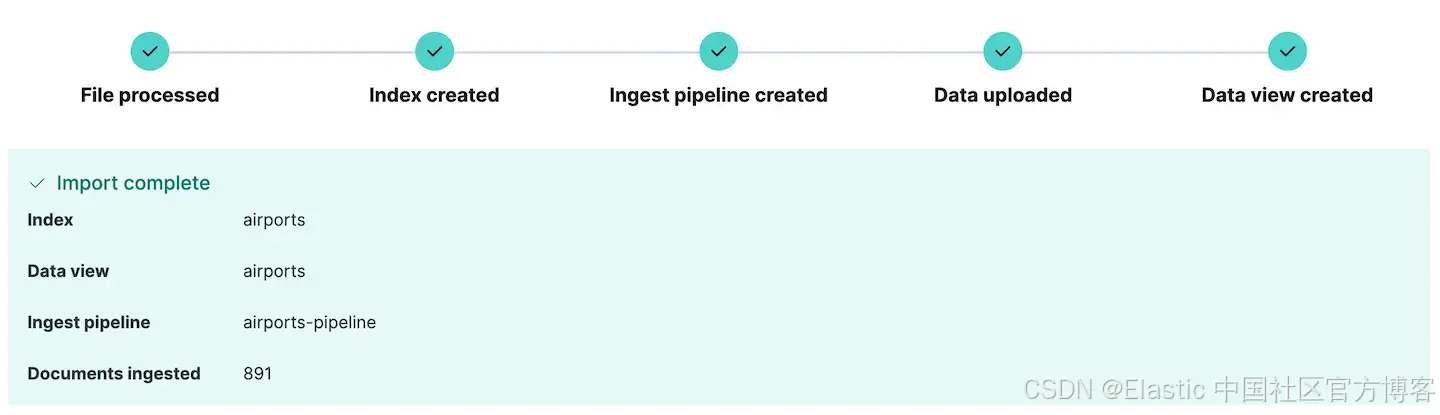Click the Data uploaded checkmark circle
Viewport: 1440px width, 415px height.
1003,51
